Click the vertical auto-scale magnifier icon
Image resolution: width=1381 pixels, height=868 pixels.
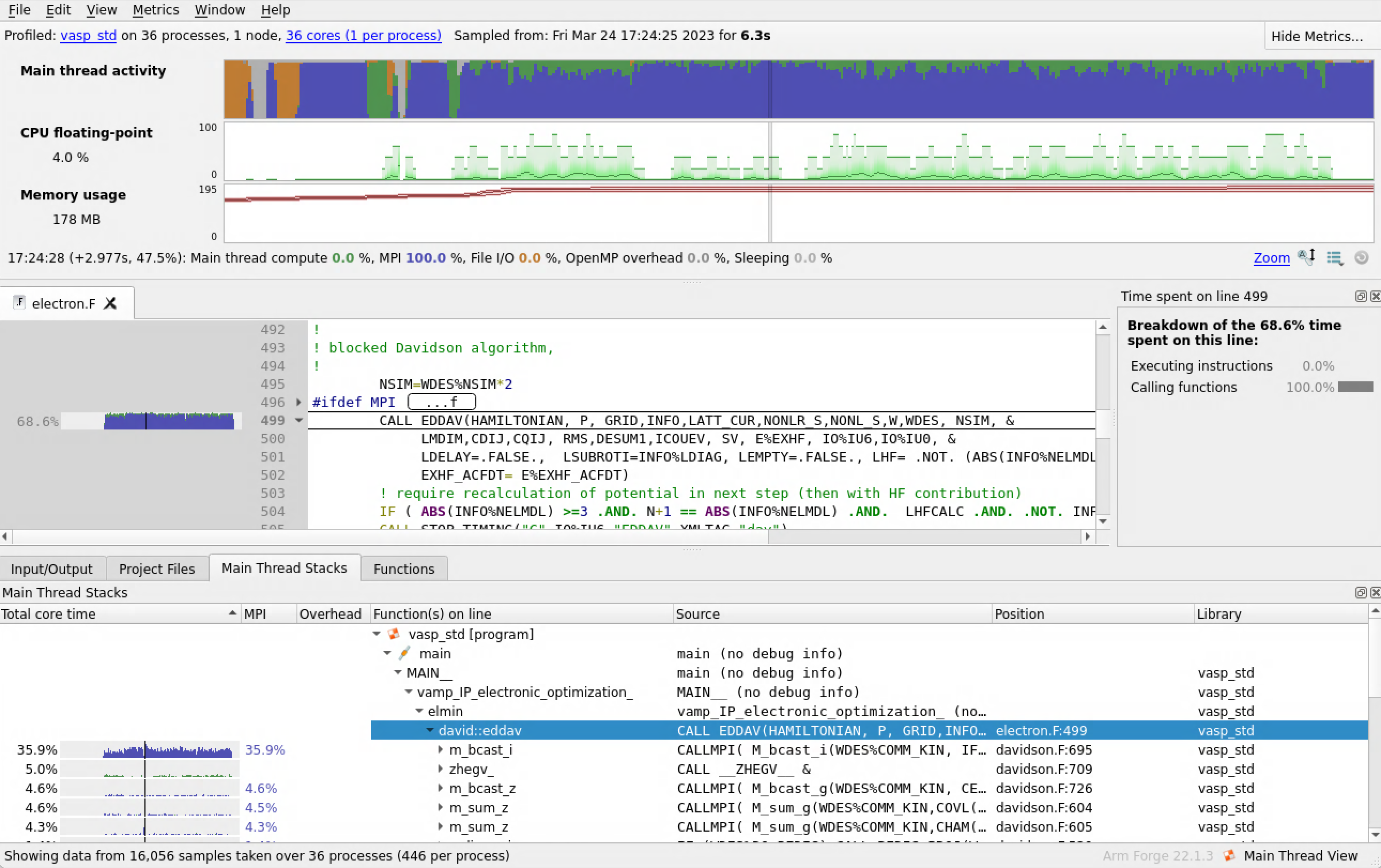click(x=1307, y=257)
